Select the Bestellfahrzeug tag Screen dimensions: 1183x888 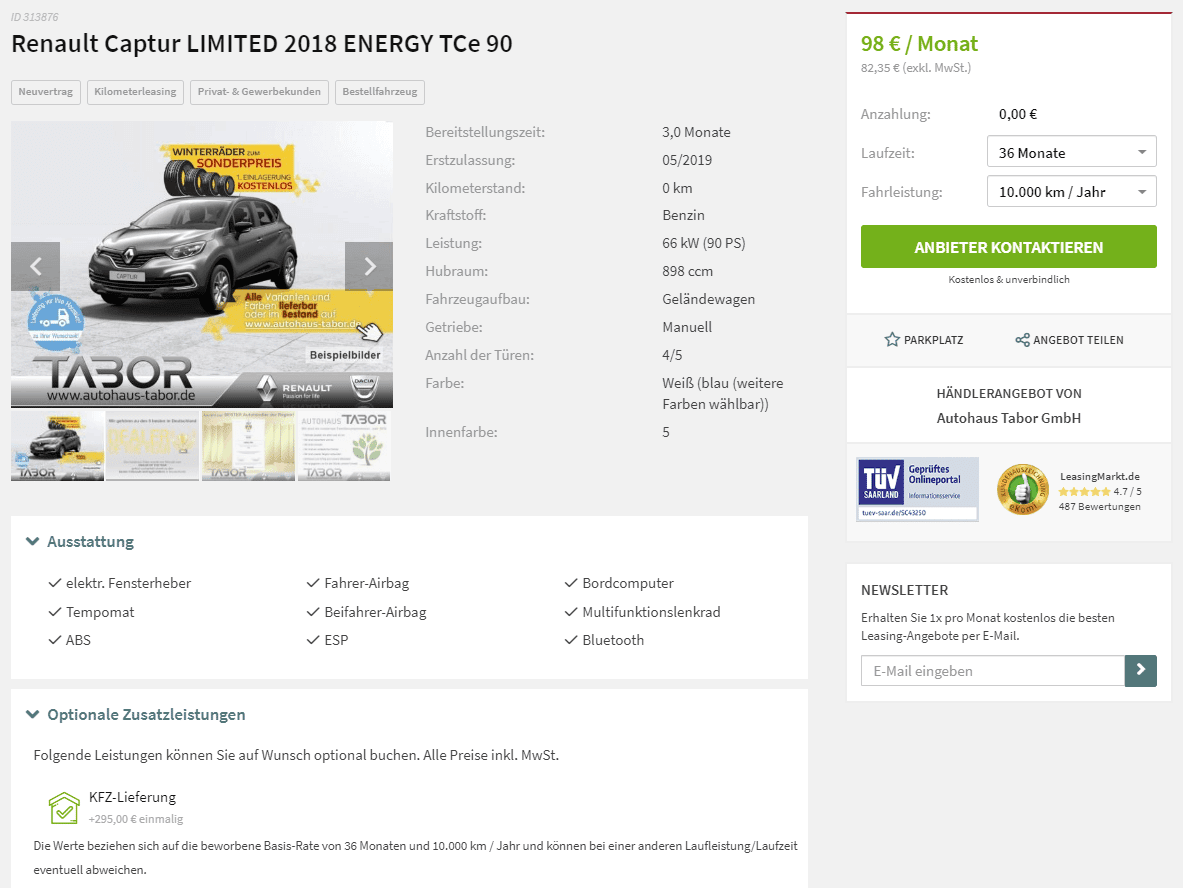(x=379, y=92)
